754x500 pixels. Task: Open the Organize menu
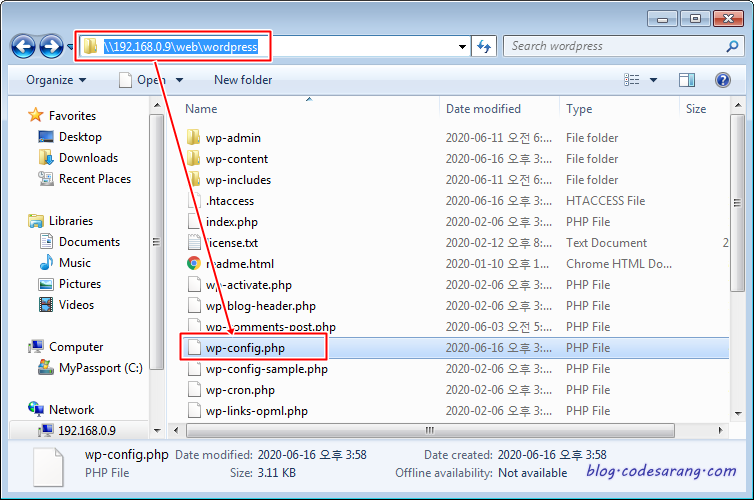(56, 80)
